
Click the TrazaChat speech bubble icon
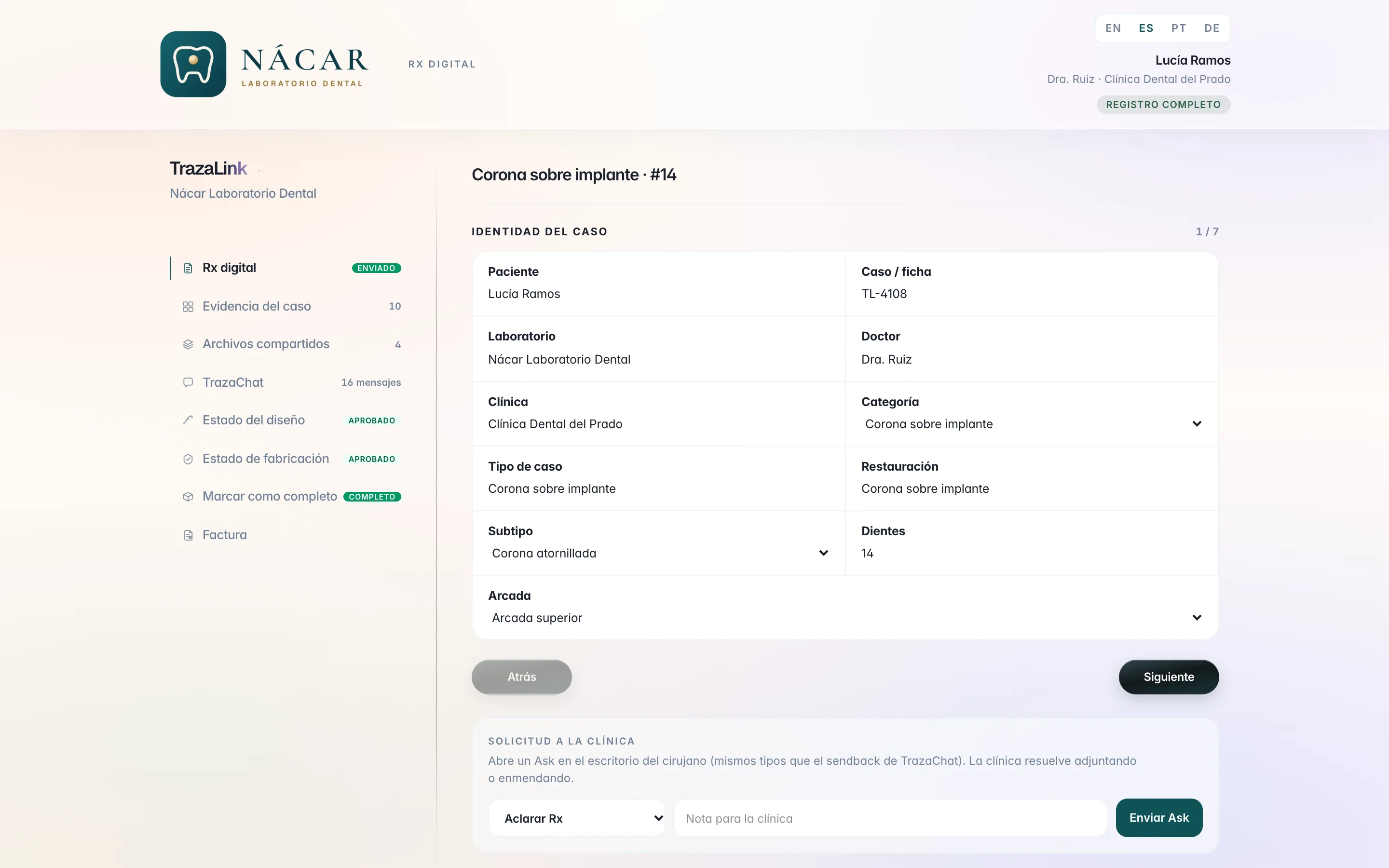pos(188,382)
